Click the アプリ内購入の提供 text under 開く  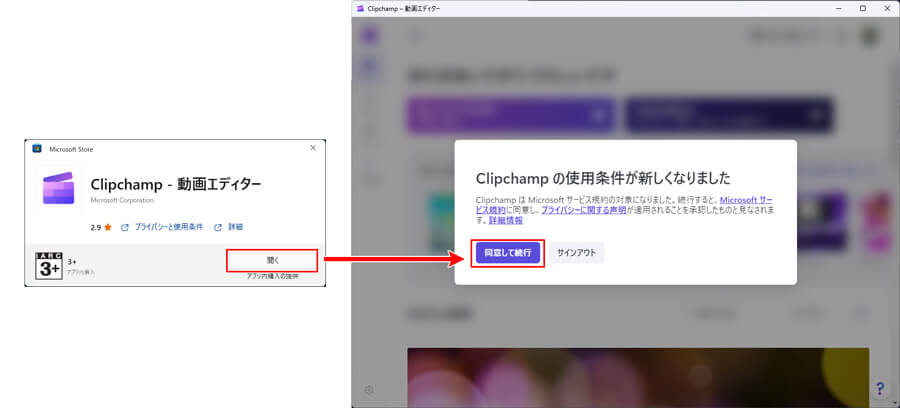pos(273,276)
